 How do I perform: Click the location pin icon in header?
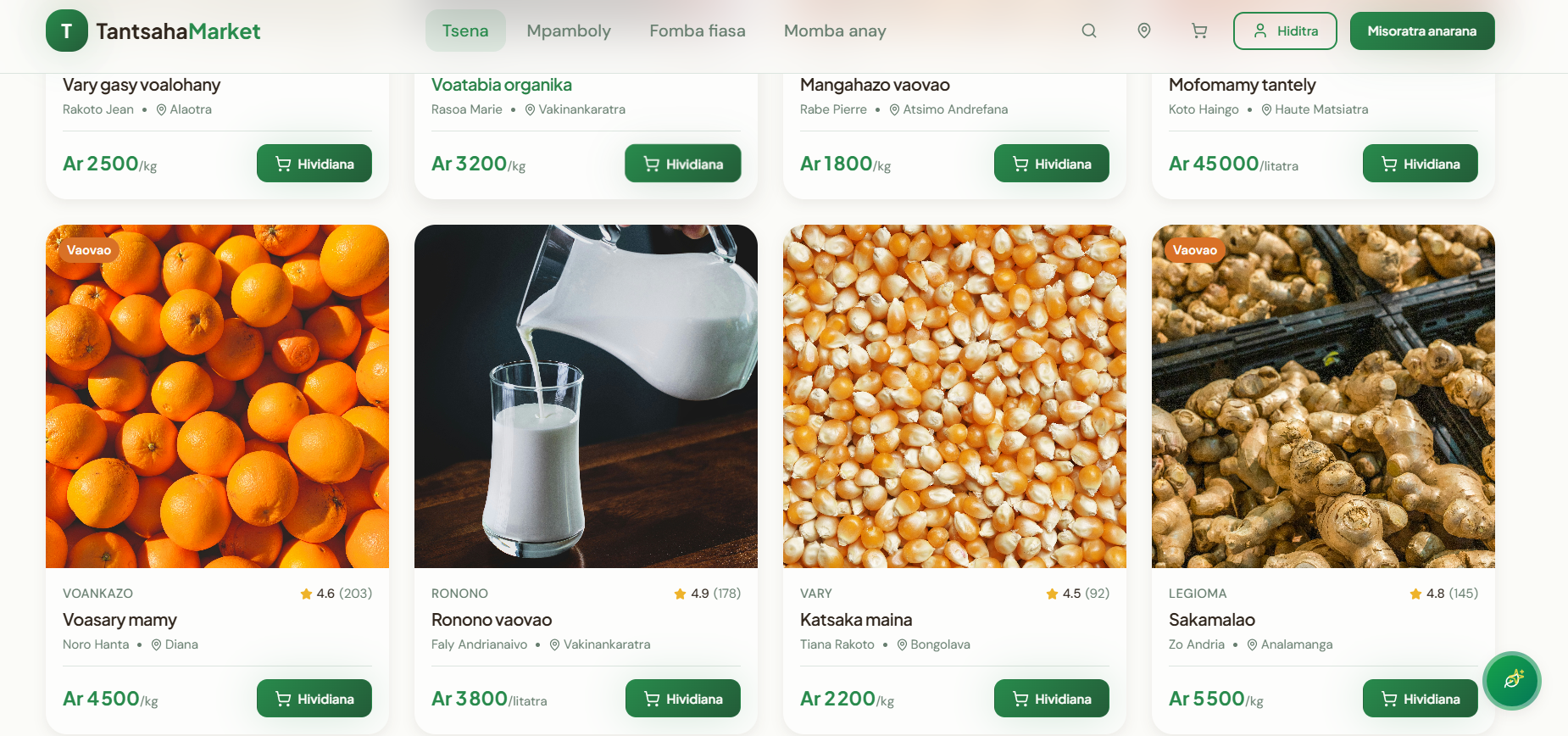tap(1144, 31)
